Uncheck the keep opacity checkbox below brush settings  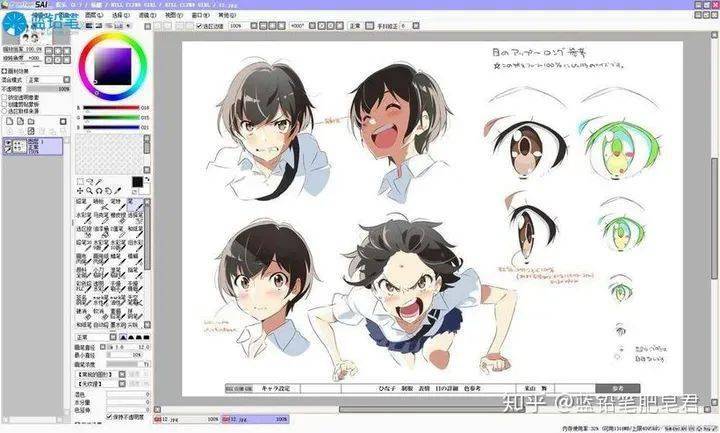(x=109, y=416)
